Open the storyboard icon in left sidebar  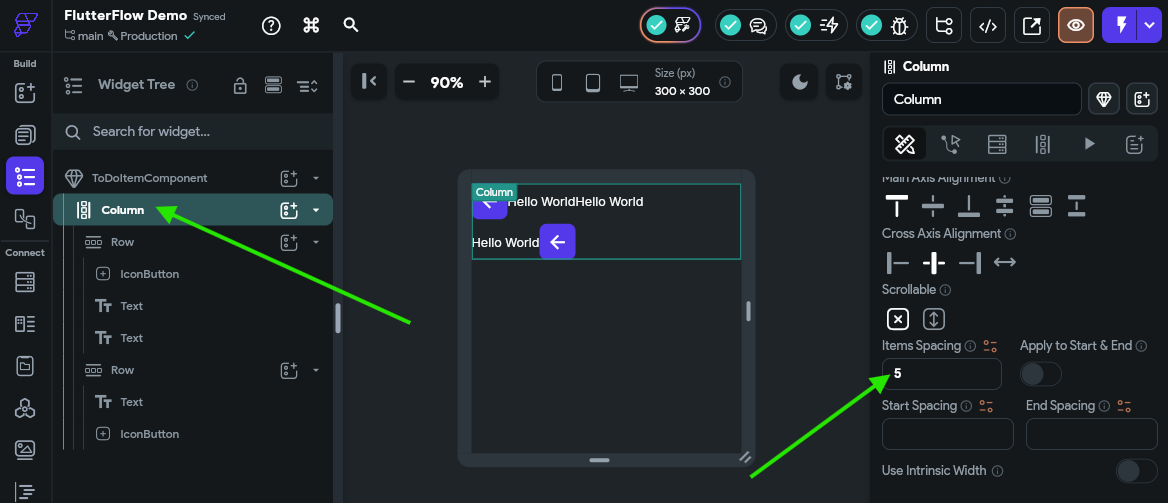pyautogui.click(x=25, y=218)
